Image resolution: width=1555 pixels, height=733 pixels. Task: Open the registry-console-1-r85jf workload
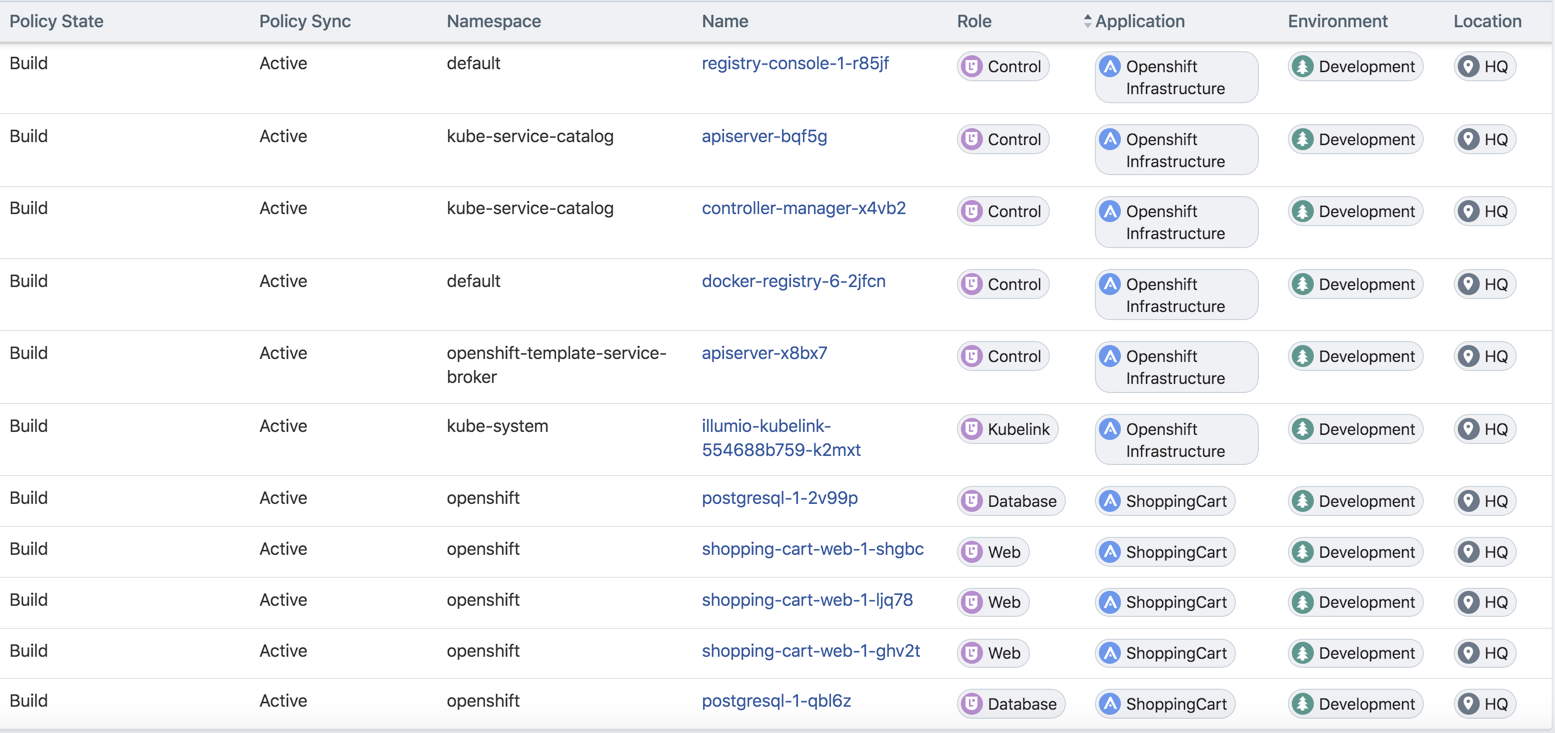coord(794,63)
